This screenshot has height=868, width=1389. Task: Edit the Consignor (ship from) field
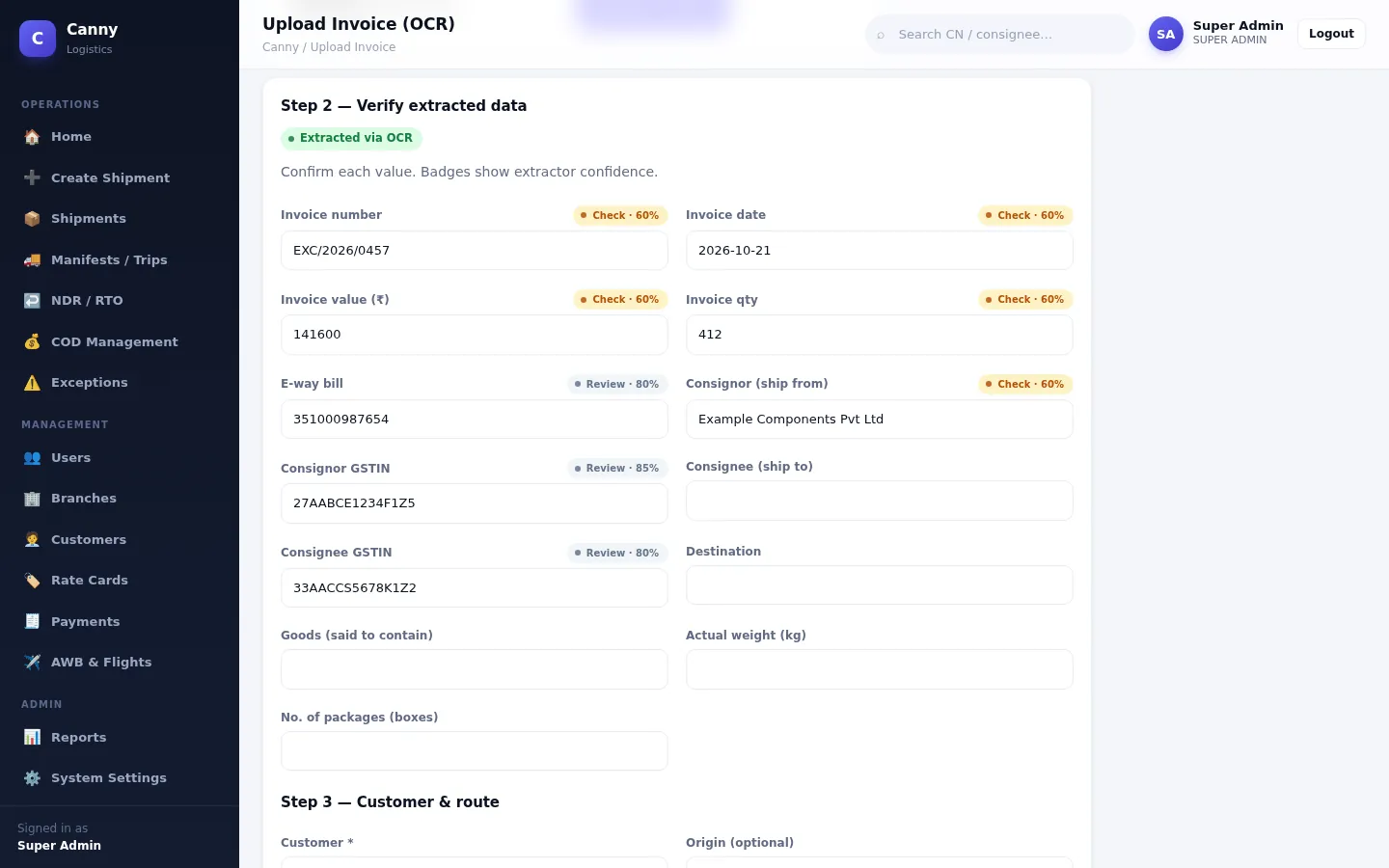[x=880, y=420]
